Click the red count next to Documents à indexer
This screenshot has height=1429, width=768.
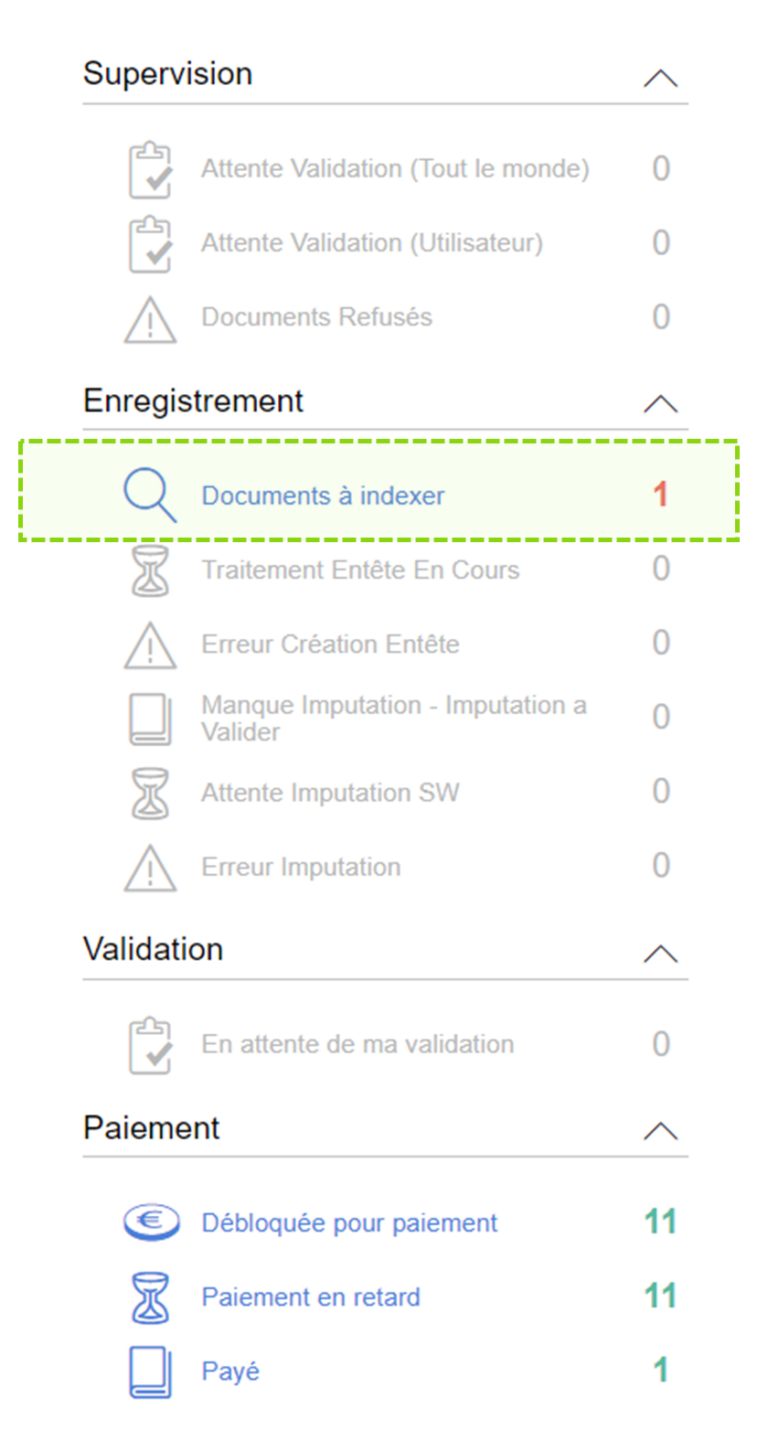point(660,495)
